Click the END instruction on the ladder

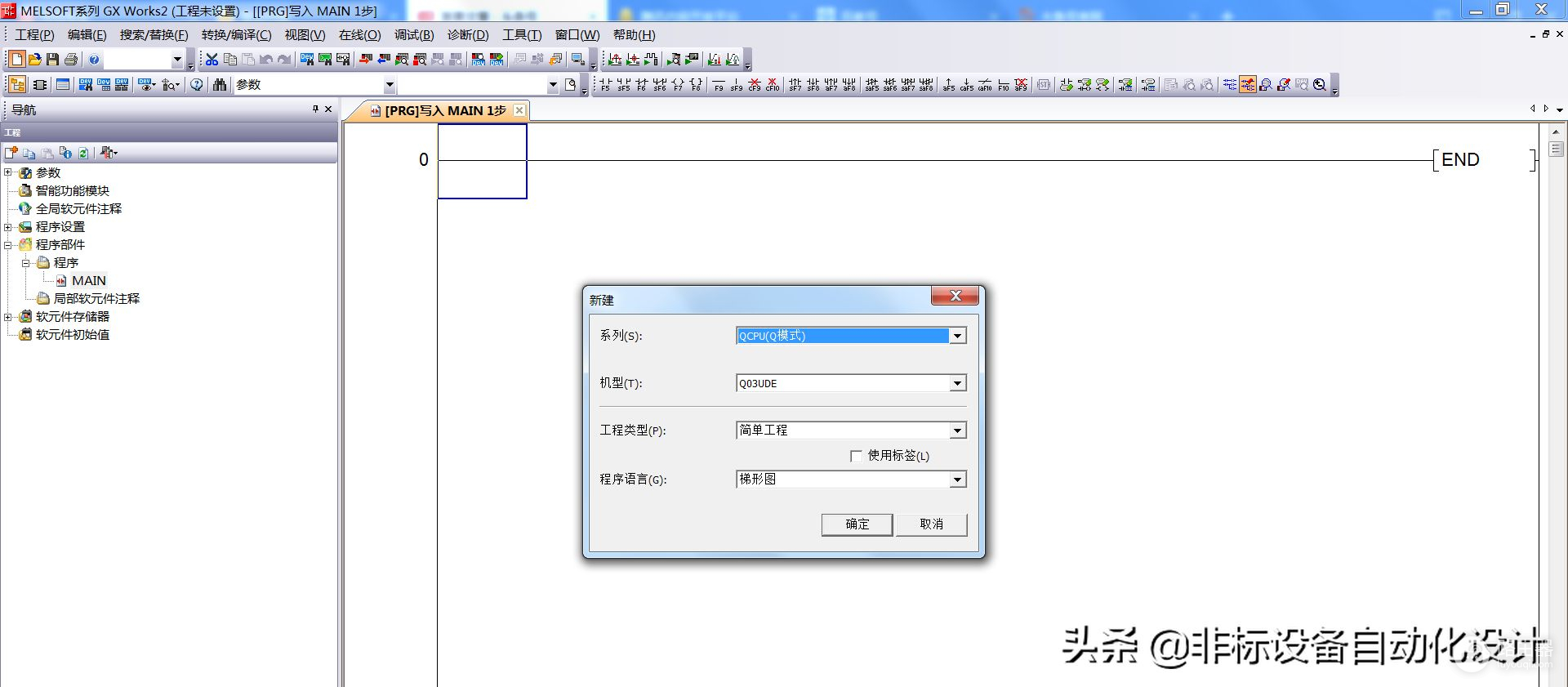(1460, 160)
